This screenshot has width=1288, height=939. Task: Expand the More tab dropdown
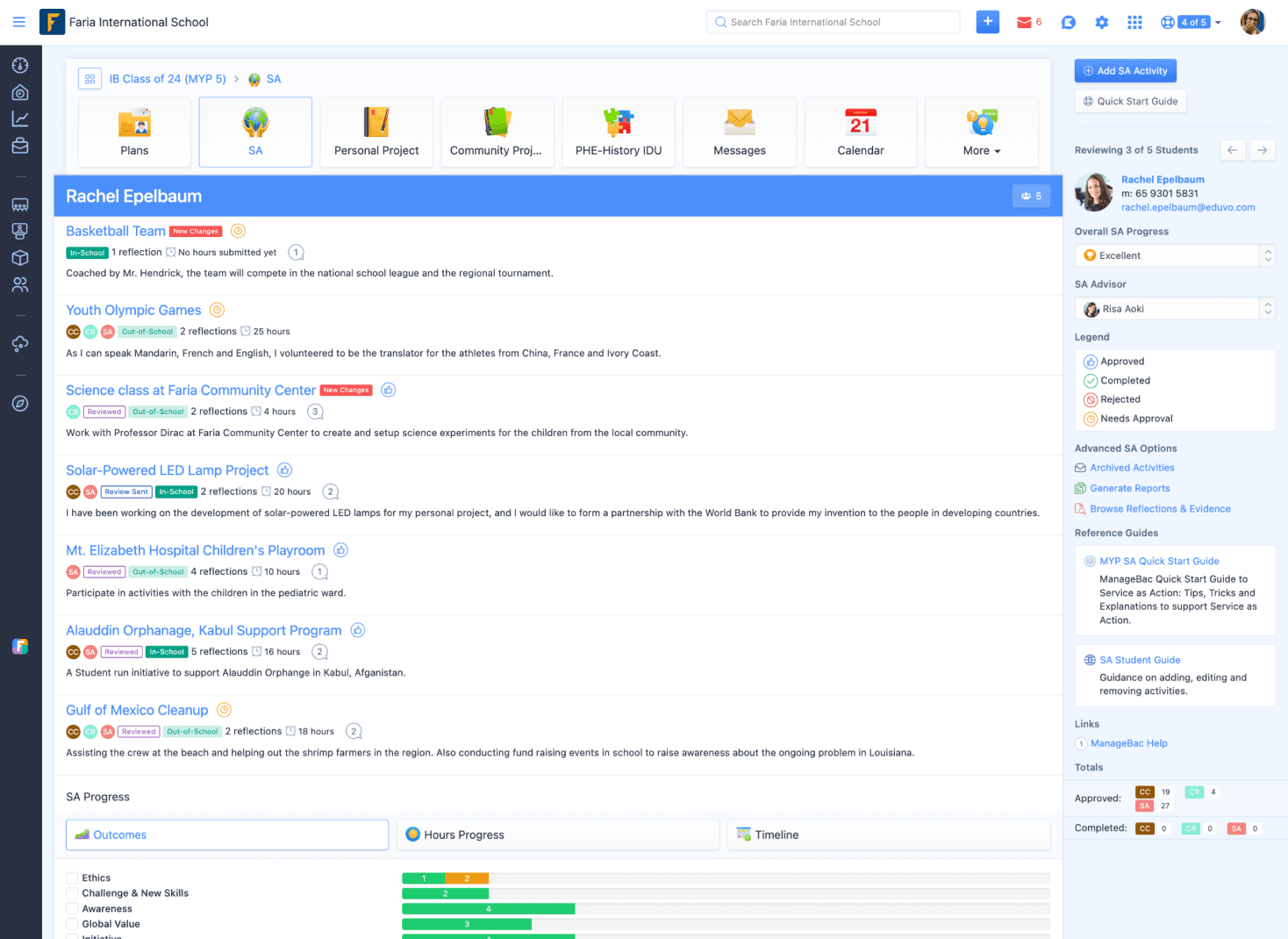tap(982, 132)
